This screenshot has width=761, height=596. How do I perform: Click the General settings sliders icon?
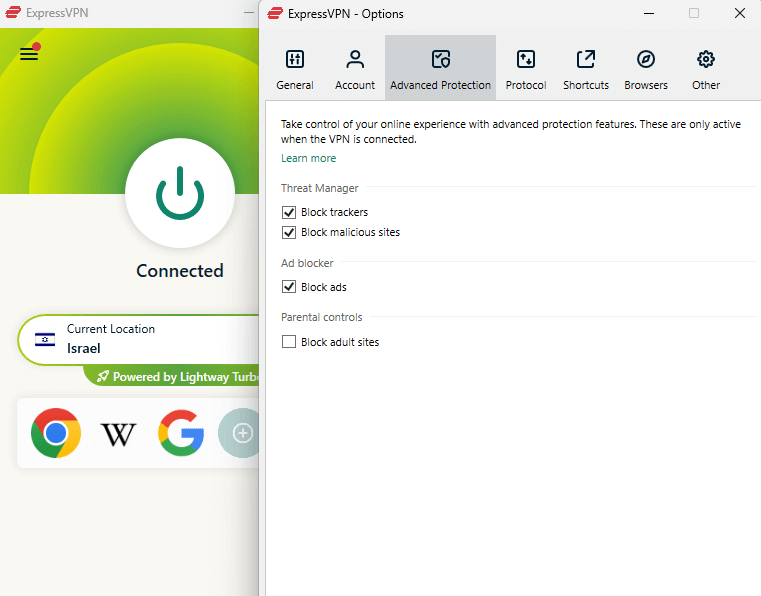pos(295,59)
